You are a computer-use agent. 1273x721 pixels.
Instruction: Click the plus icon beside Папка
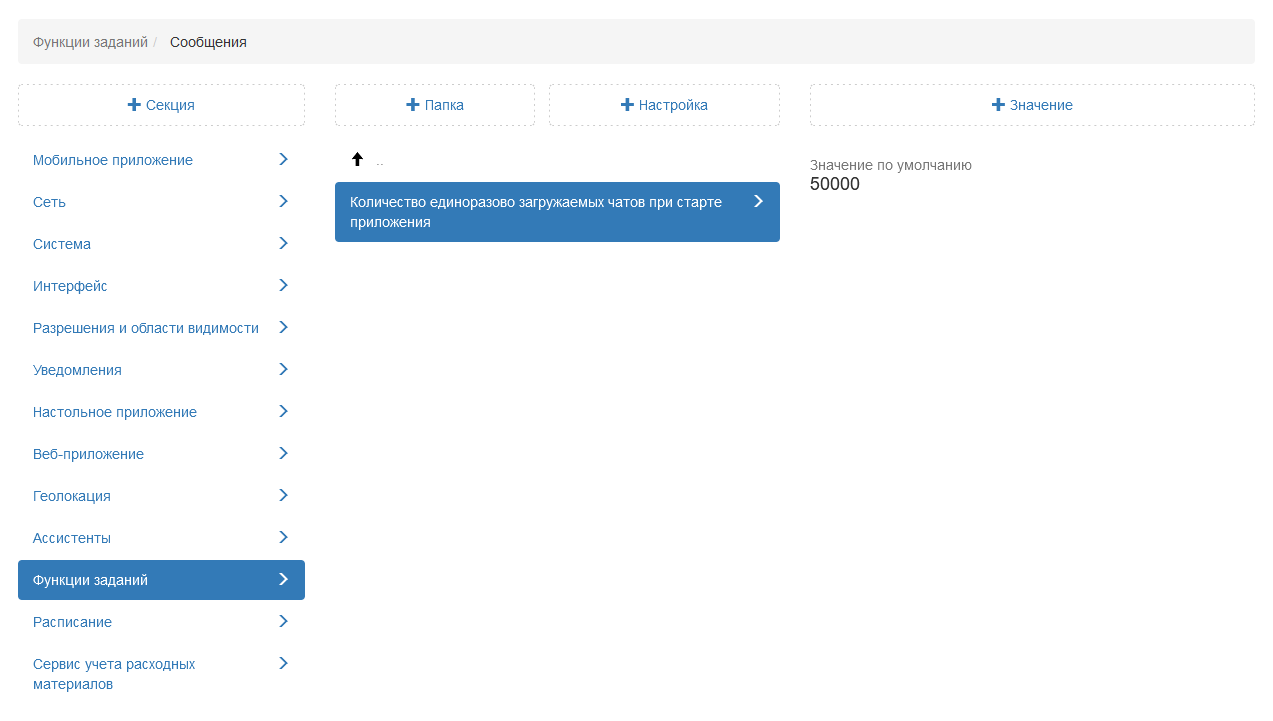[412, 105]
